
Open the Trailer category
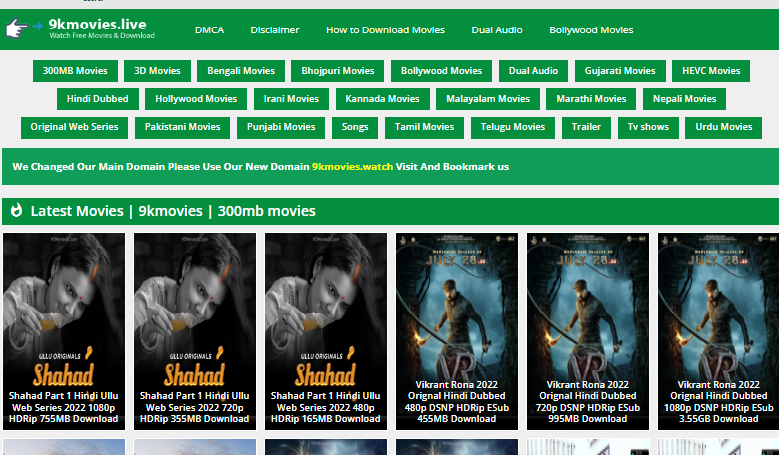pos(586,127)
